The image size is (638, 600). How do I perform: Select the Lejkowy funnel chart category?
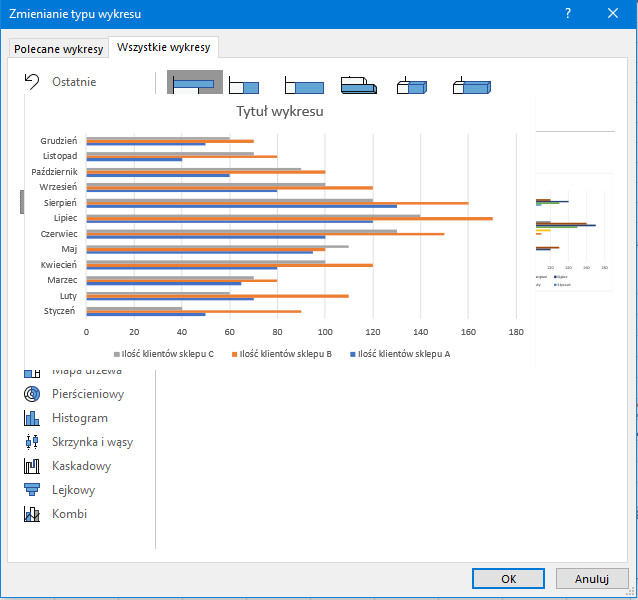(73, 490)
